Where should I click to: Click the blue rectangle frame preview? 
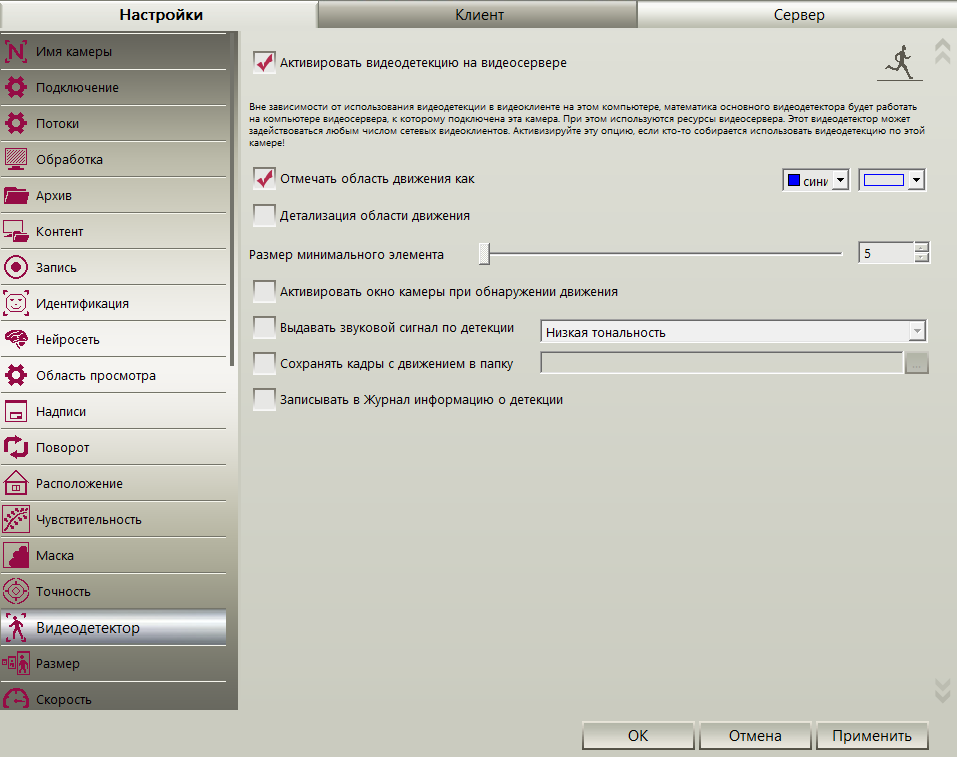pos(884,180)
